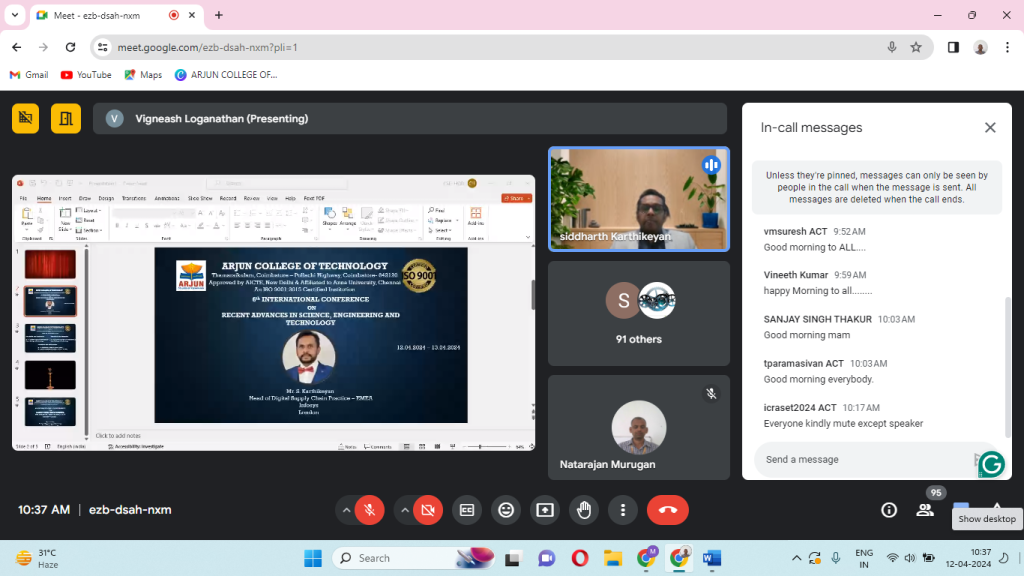Toggle closed captions
The height and width of the screenshot is (576, 1024).
pyautogui.click(x=467, y=510)
